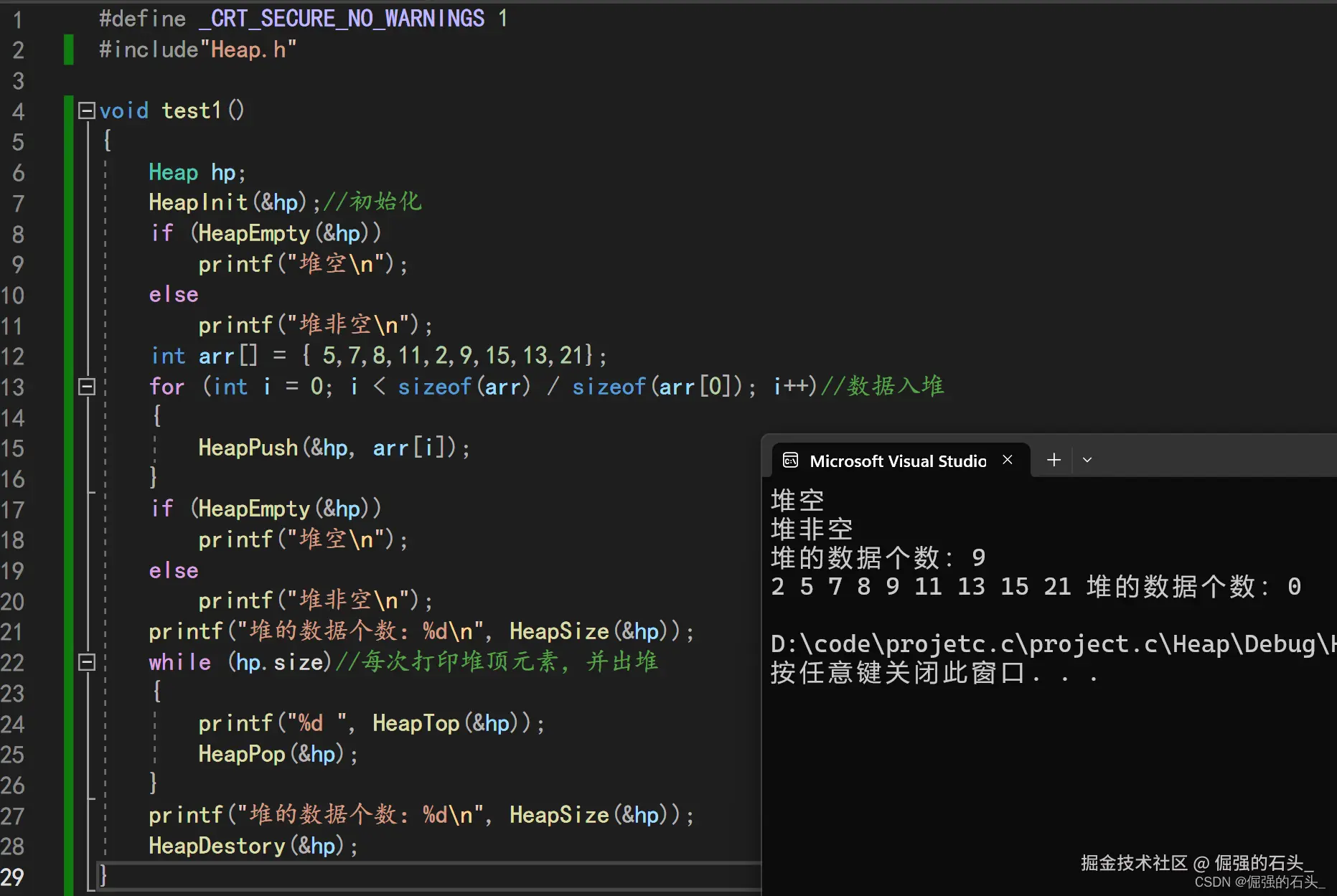The width and height of the screenshot is (1337, 896).
Task: Collapse the while loop fold marker
Action: [86, 661]
